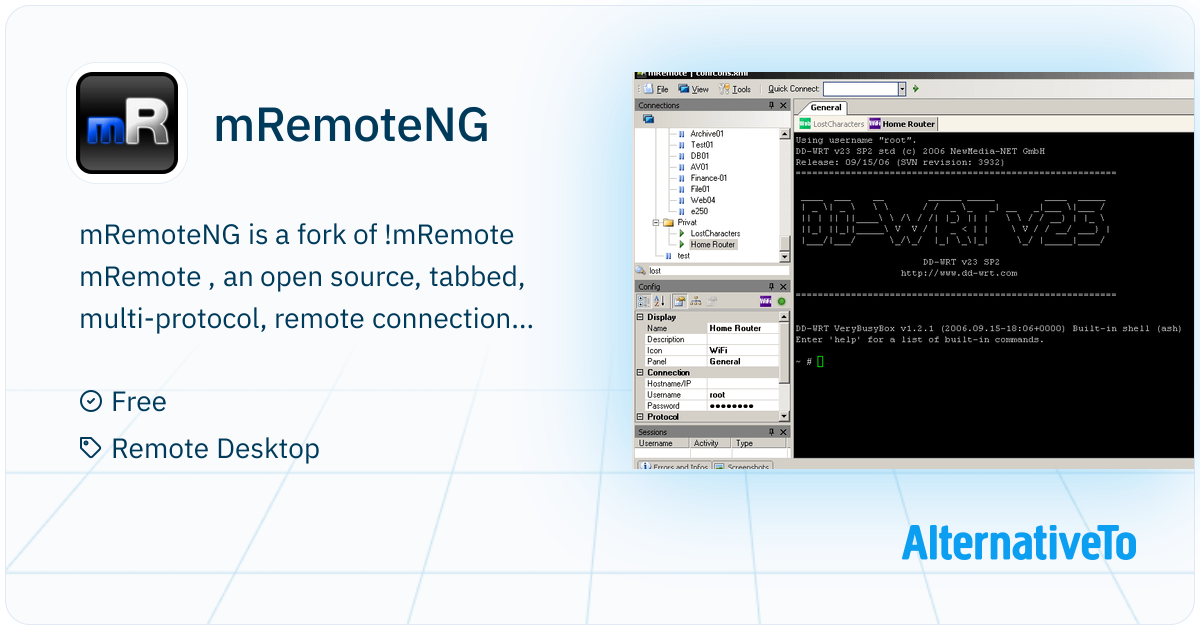This screenshot has height=630, width=1200.
Task: Click the mRemoteNG logo thumbnail
Action: pos(127,122)
